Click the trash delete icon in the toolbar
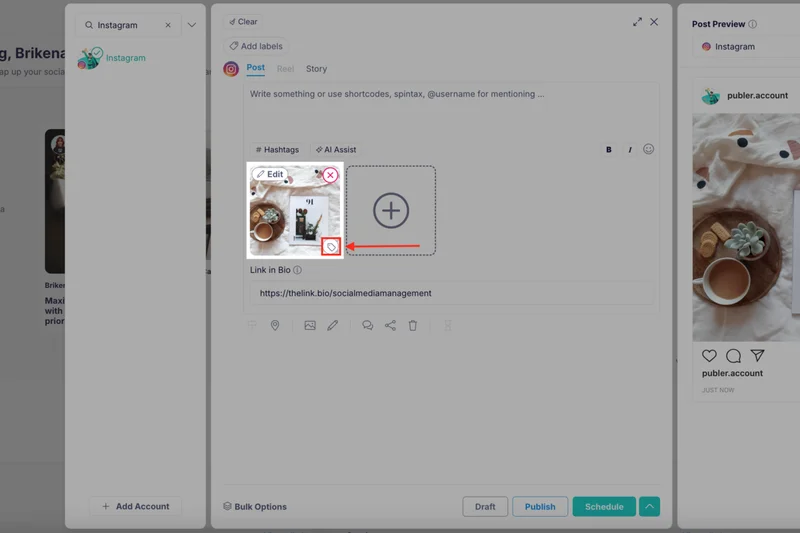The height and width of the screenshot is (533, 800). 412,325
